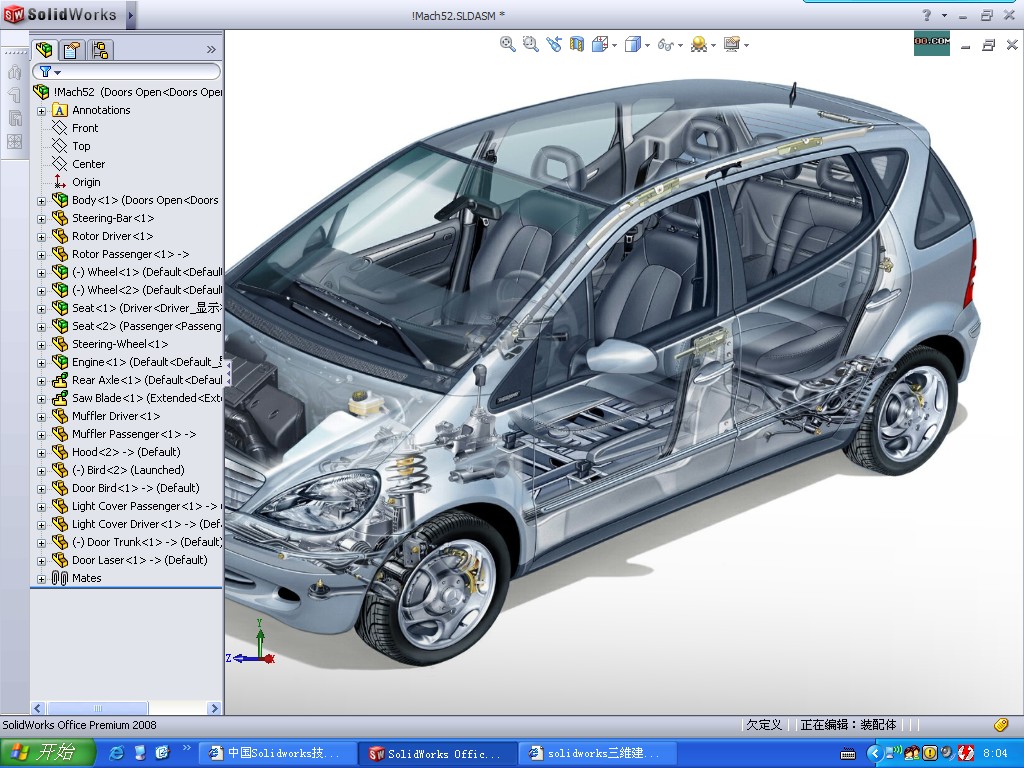Select the Top plane
This screenshot has height=768, width=1024.
pos(81,146)
